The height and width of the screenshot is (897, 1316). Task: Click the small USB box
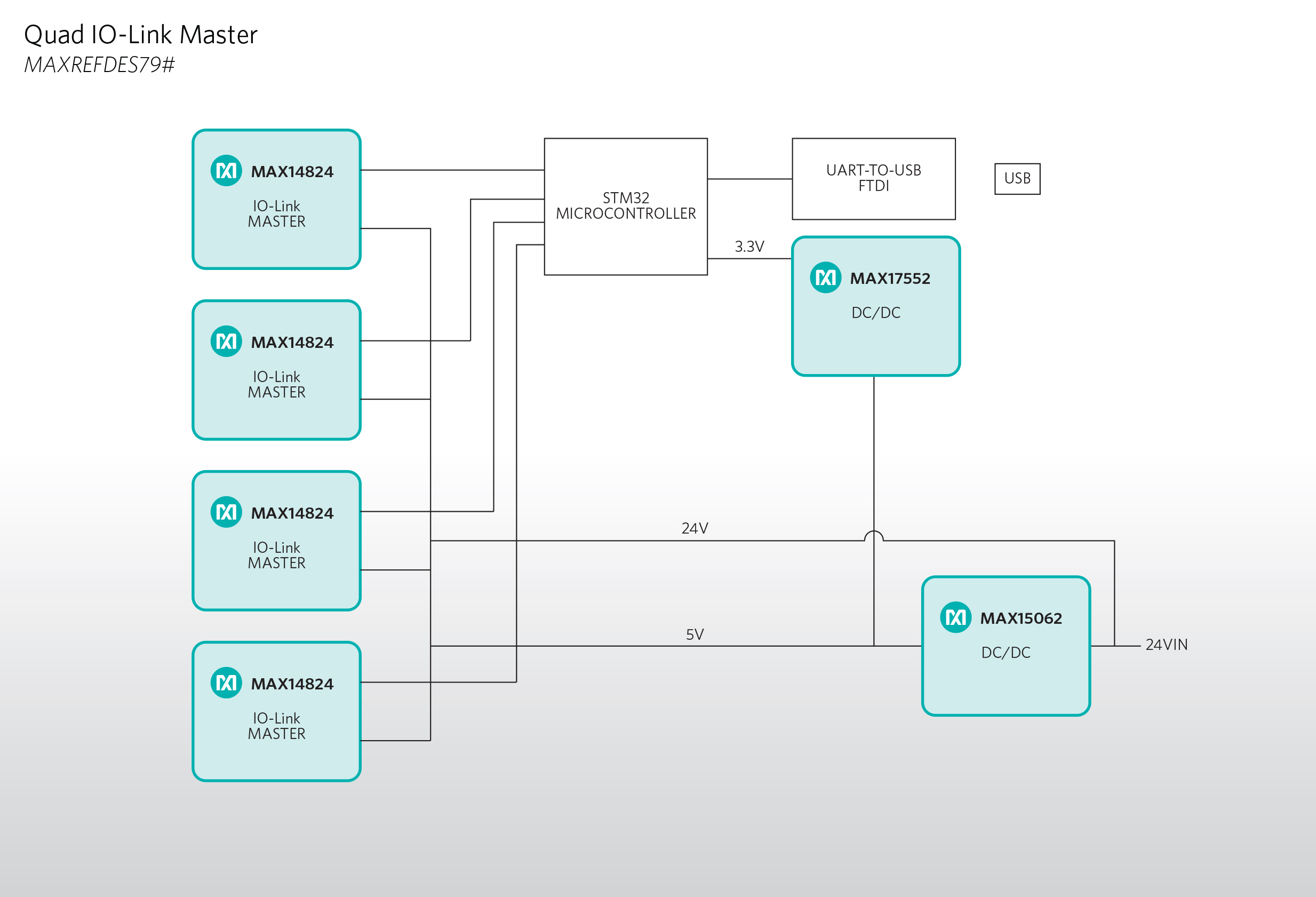(x=1017, y=178)
